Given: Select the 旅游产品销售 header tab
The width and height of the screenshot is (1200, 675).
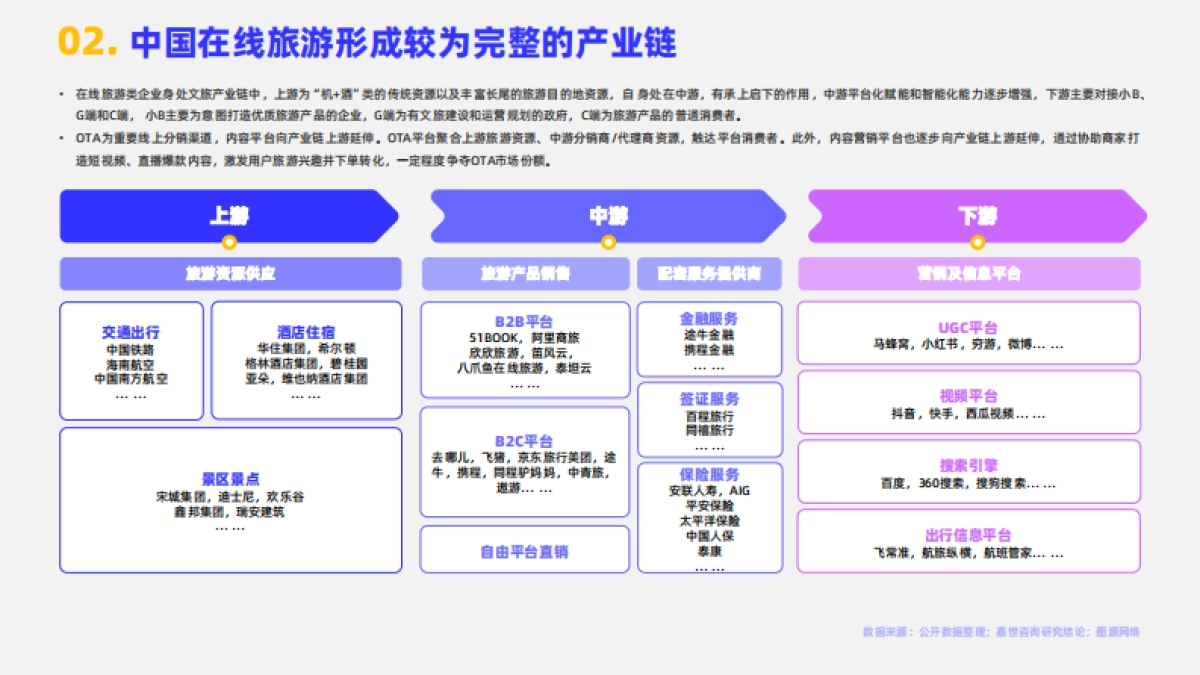Looking at the screenshot, I should [525, 273].
